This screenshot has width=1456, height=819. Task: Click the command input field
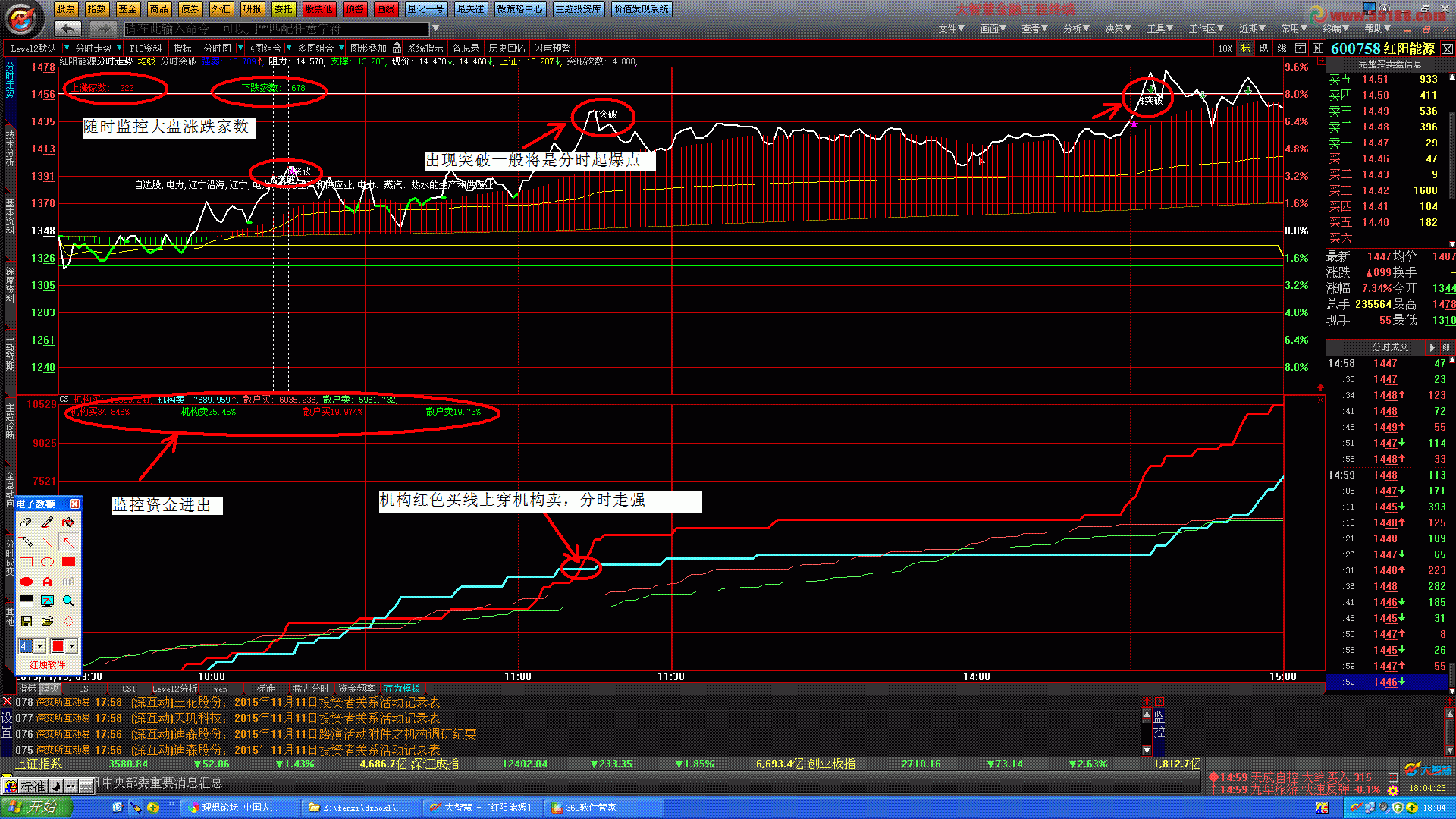point(277,29)
